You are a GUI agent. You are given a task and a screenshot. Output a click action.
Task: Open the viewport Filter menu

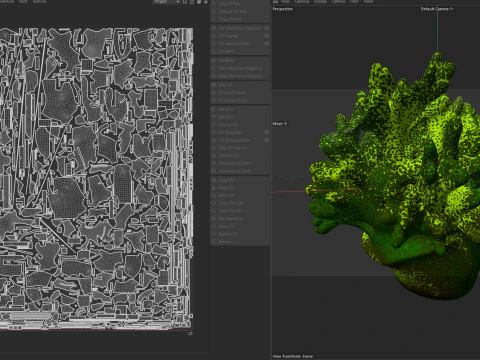(x=354, y=2)
